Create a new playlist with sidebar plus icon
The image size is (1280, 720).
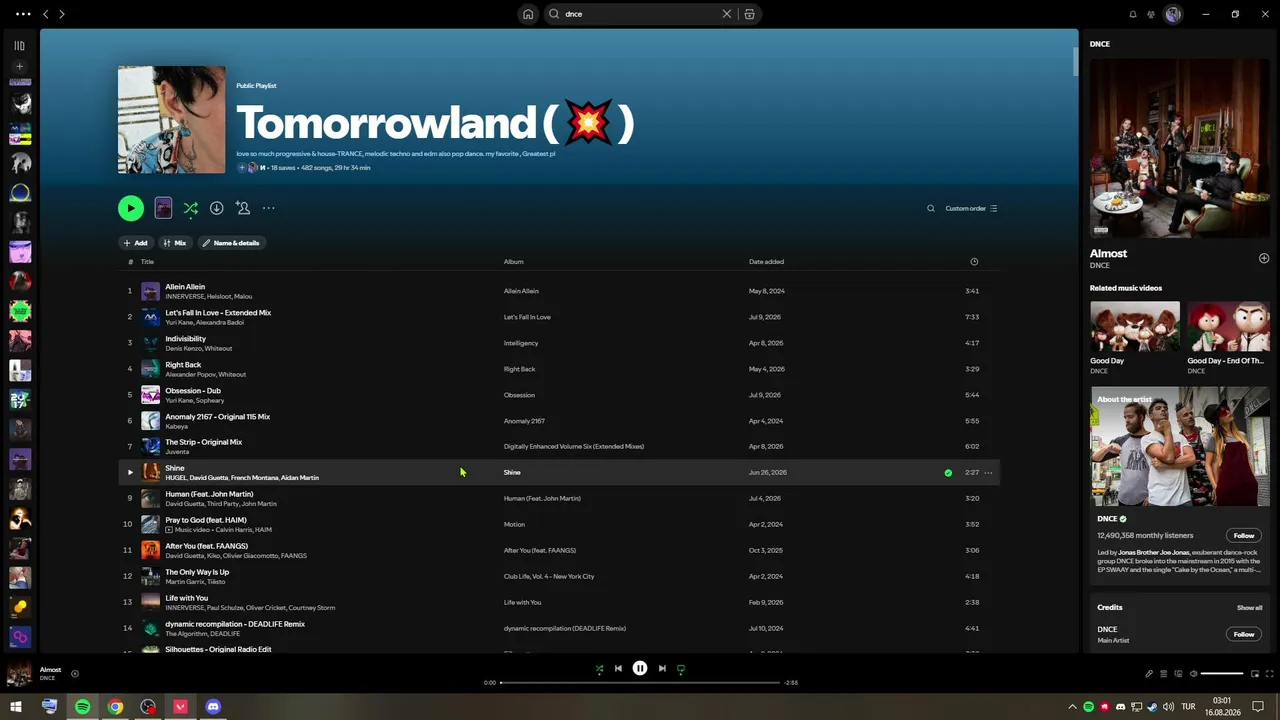[19, 67]
